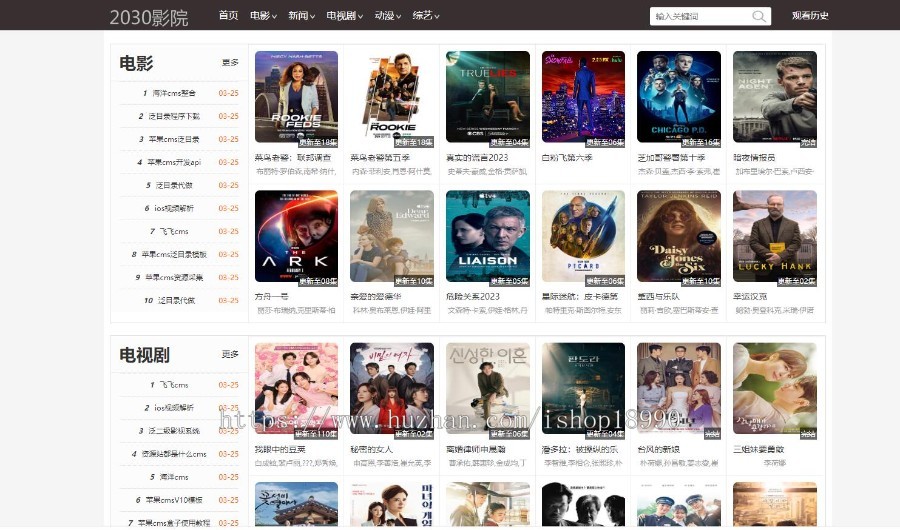The width and height of the screenshot is (900, 530).
Task: Open 飞飞cms rank 7 in 电影 list
Action: tap(174, 231)
